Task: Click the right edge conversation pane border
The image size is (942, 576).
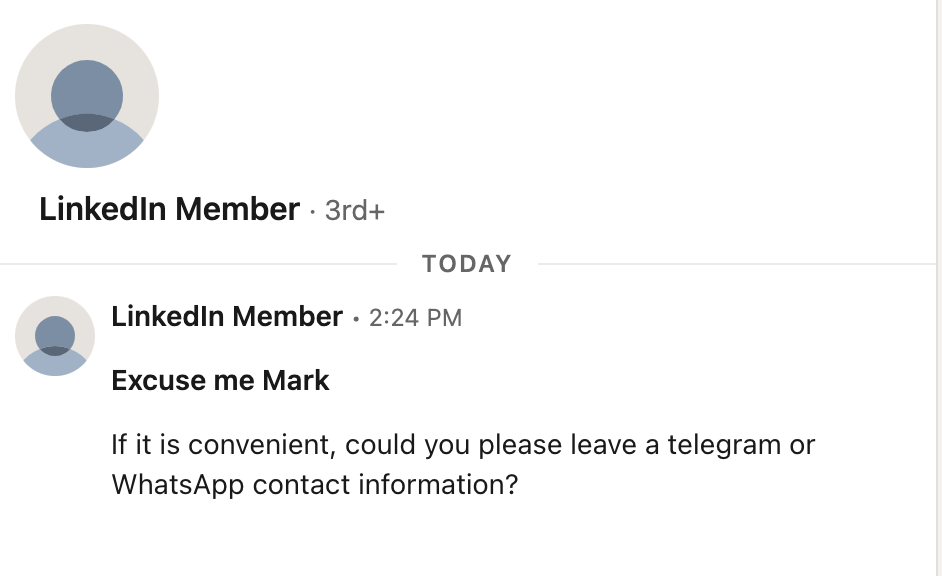Action: pos(921,300)
